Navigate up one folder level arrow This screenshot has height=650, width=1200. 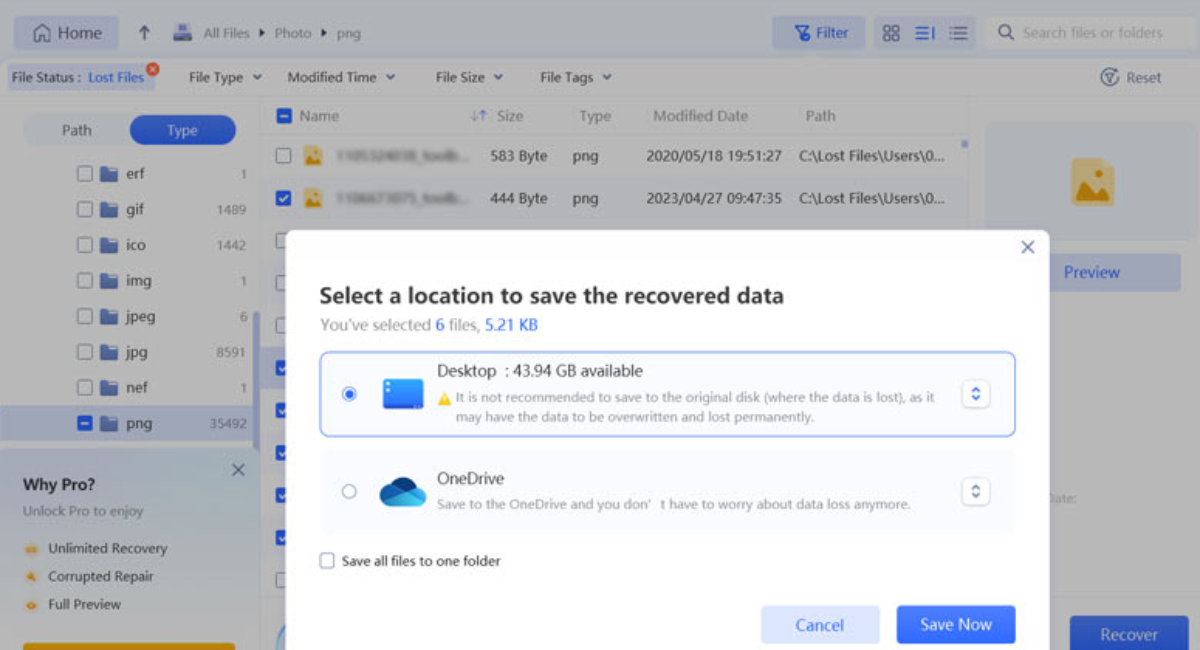click(144, 33)
